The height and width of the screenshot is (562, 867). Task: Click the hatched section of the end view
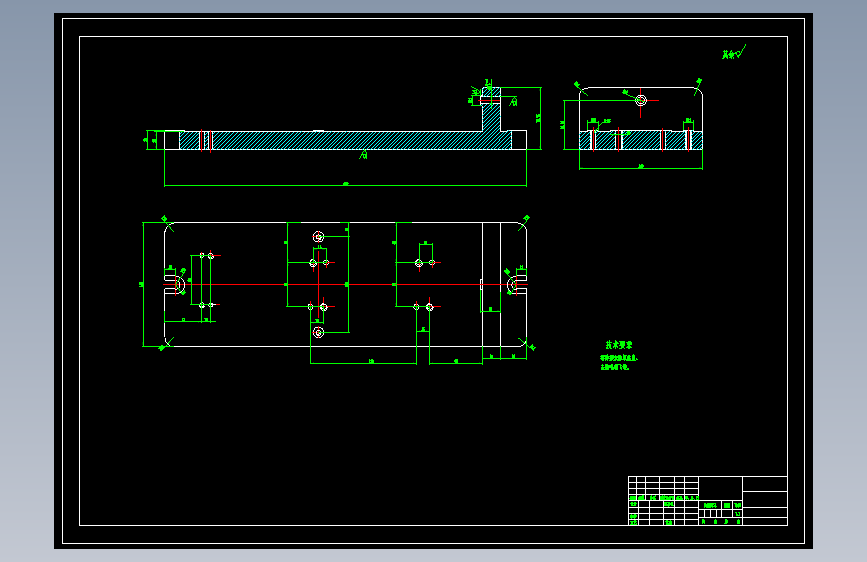click(x=641, y=140)
